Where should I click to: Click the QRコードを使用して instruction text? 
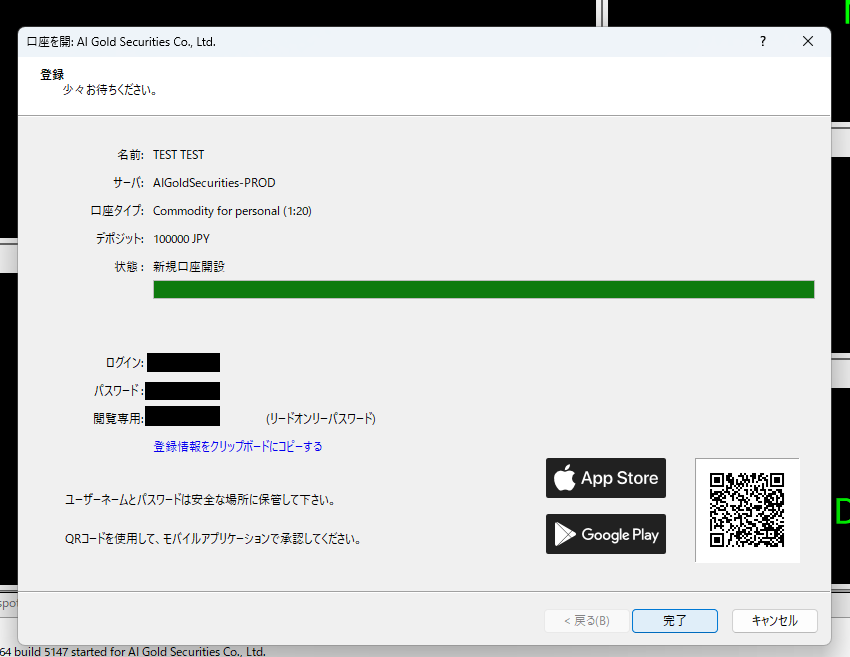pos(213,539)
